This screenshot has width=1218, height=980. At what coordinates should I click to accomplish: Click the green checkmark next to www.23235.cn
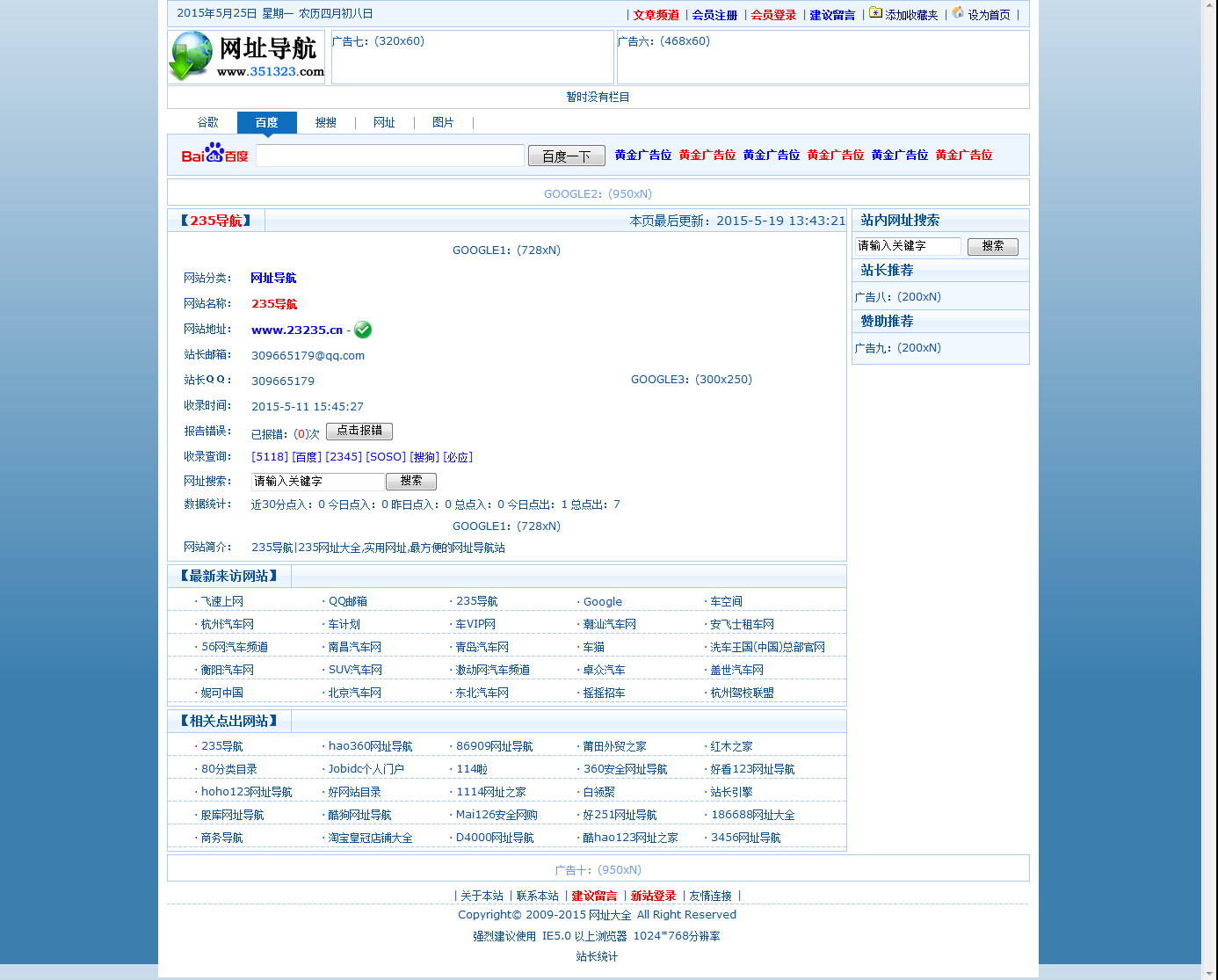coord(363,330)
